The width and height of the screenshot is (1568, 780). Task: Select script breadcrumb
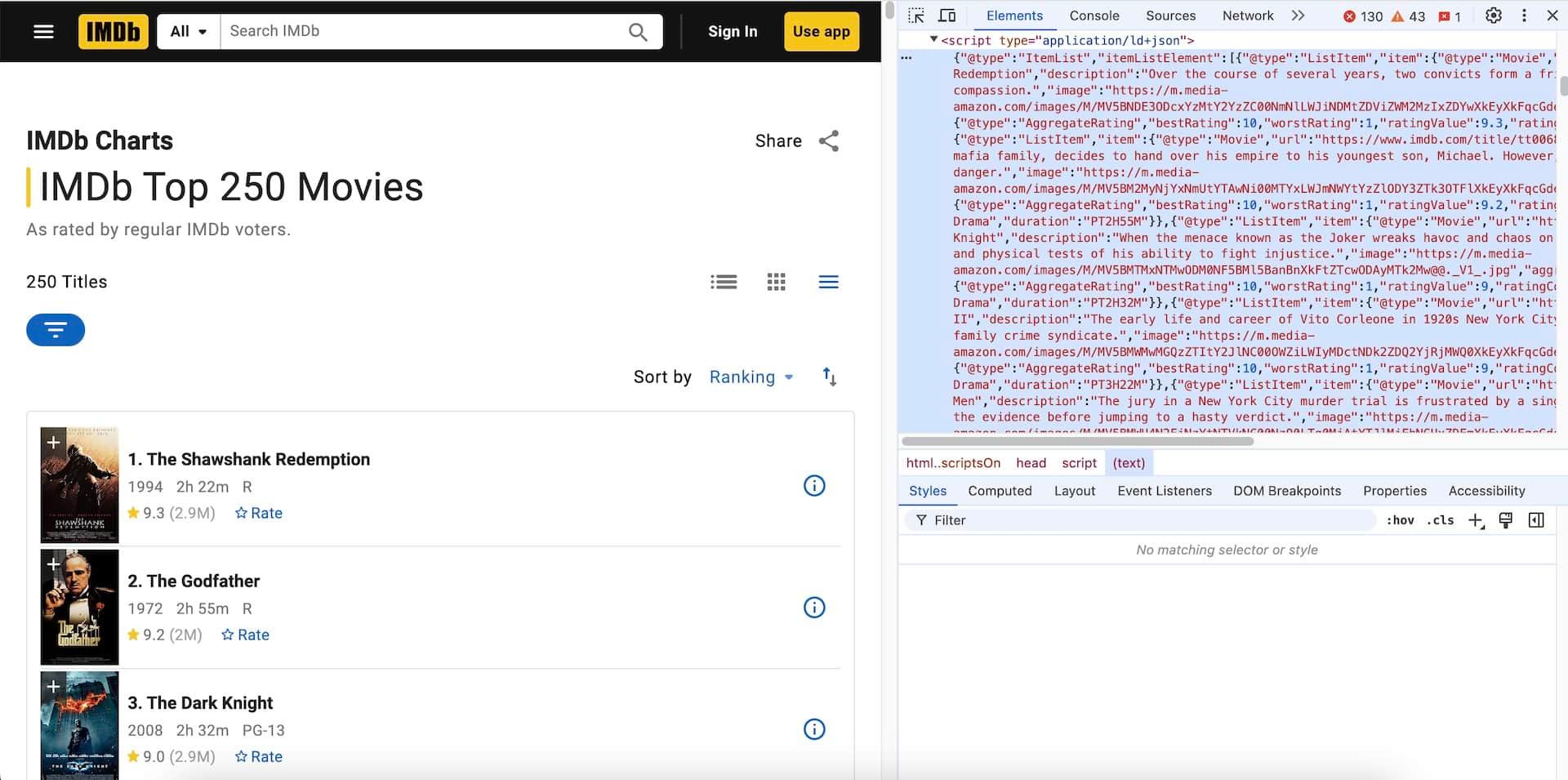[x=1079, y=463]
